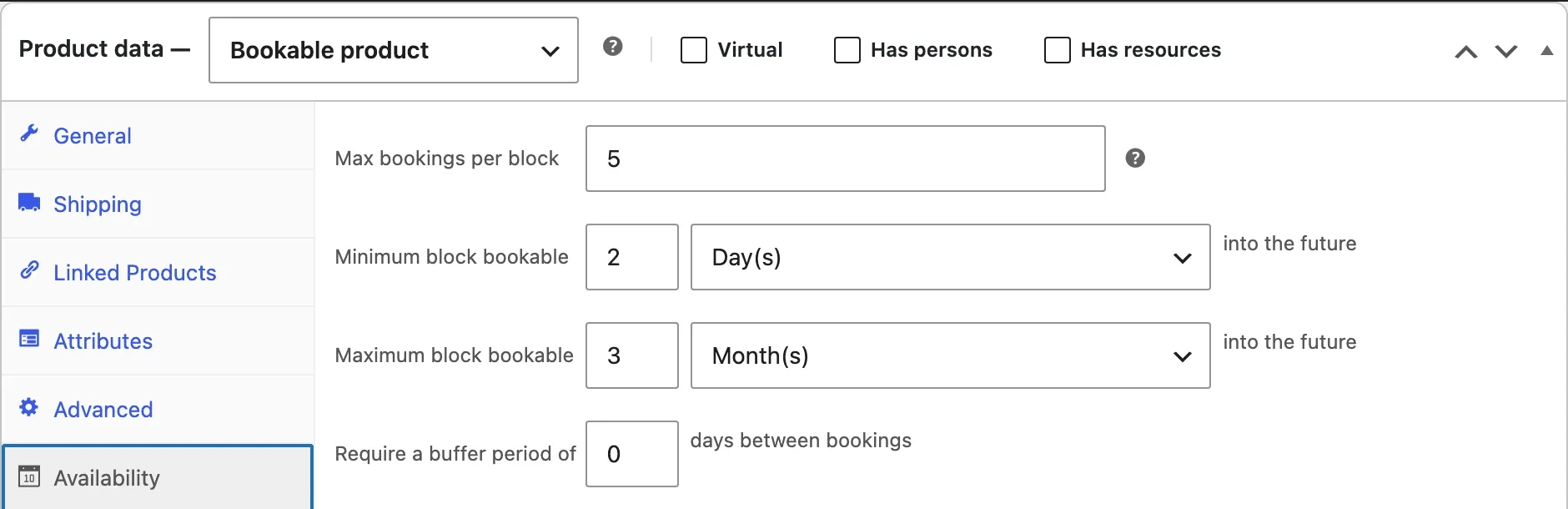Screen dimensions: 1568x509
Task: Click the Maximum block bookable label
Action: [x=455, y=355]
